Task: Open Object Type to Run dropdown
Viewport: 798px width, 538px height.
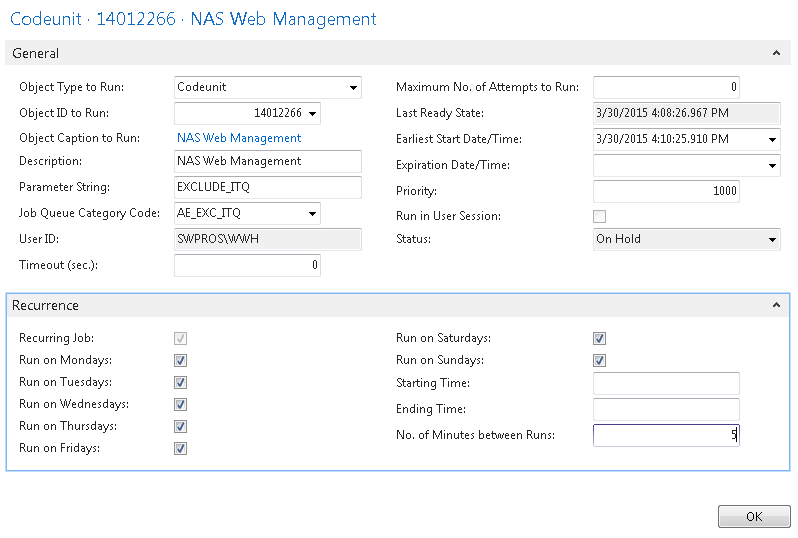Action: [353, 88]
